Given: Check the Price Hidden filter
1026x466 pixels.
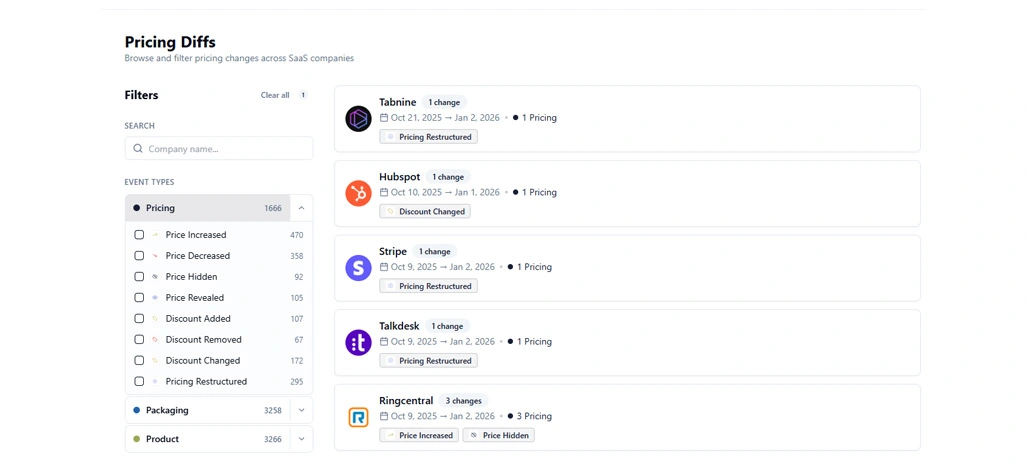Looking at the screenshot, I should (x=139, y=277).
